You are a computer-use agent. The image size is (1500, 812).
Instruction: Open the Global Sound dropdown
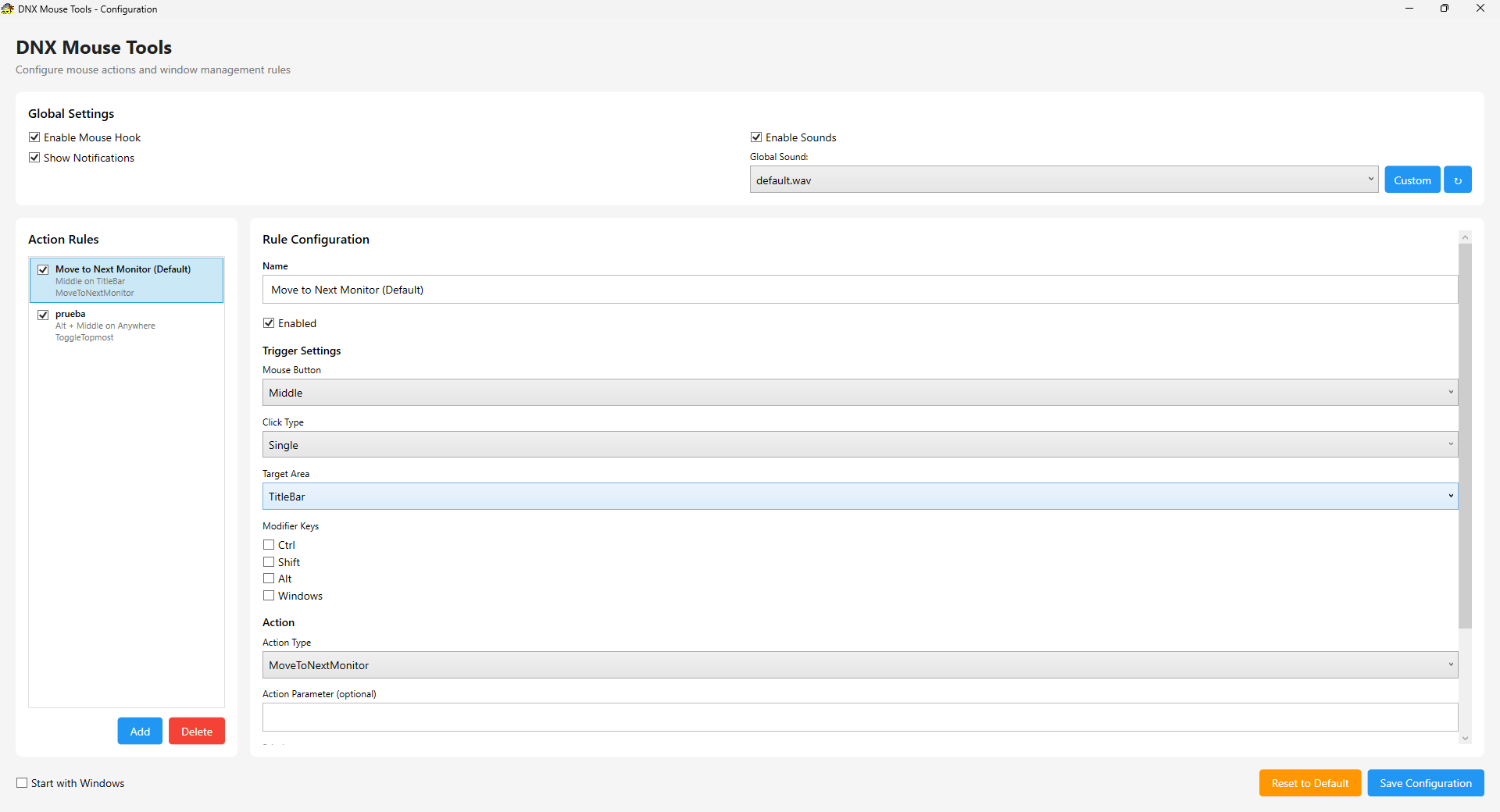(1063, 180)
